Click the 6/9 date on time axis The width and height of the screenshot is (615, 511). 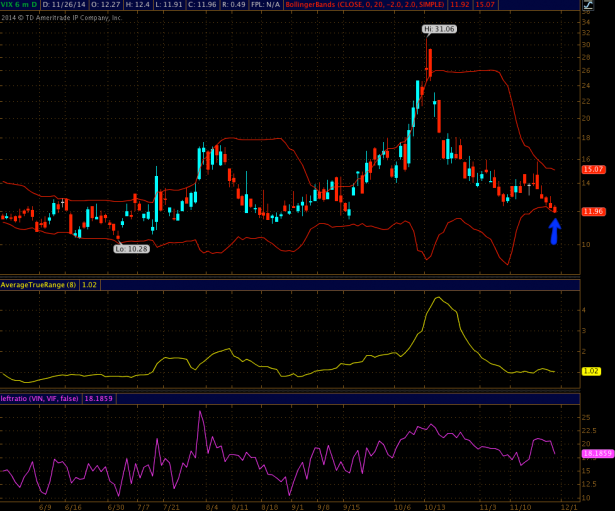[44, 507]
